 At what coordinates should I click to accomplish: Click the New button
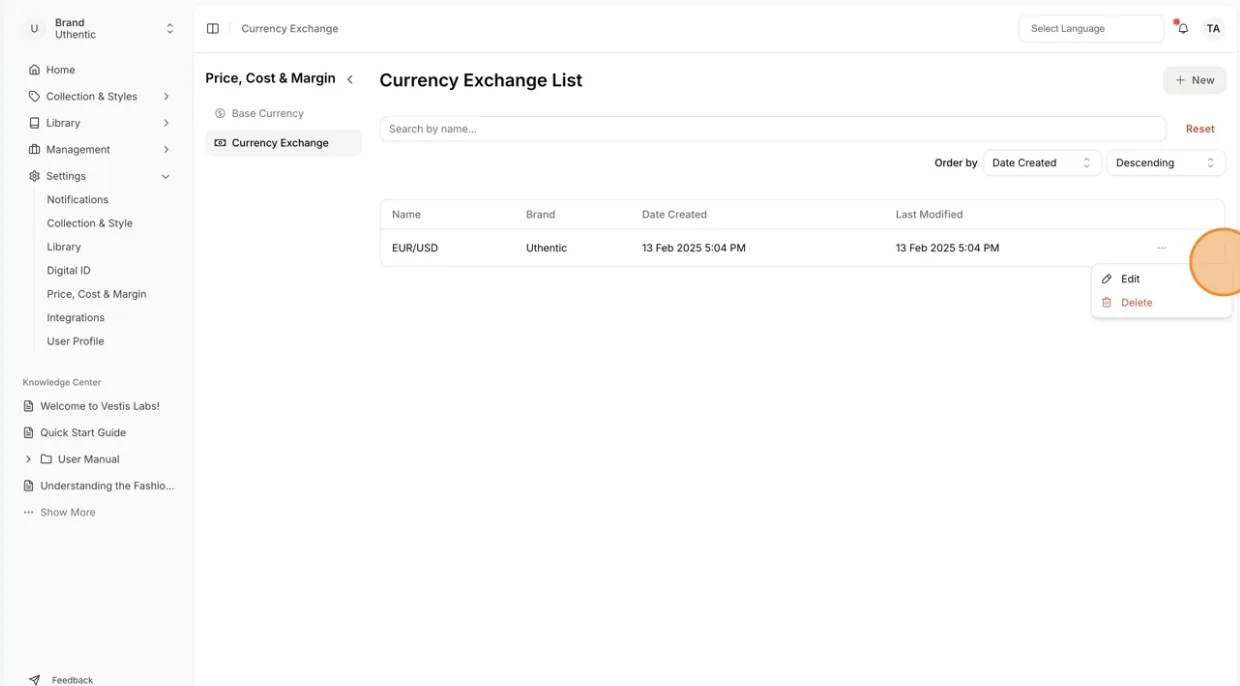click(1194, 80)
